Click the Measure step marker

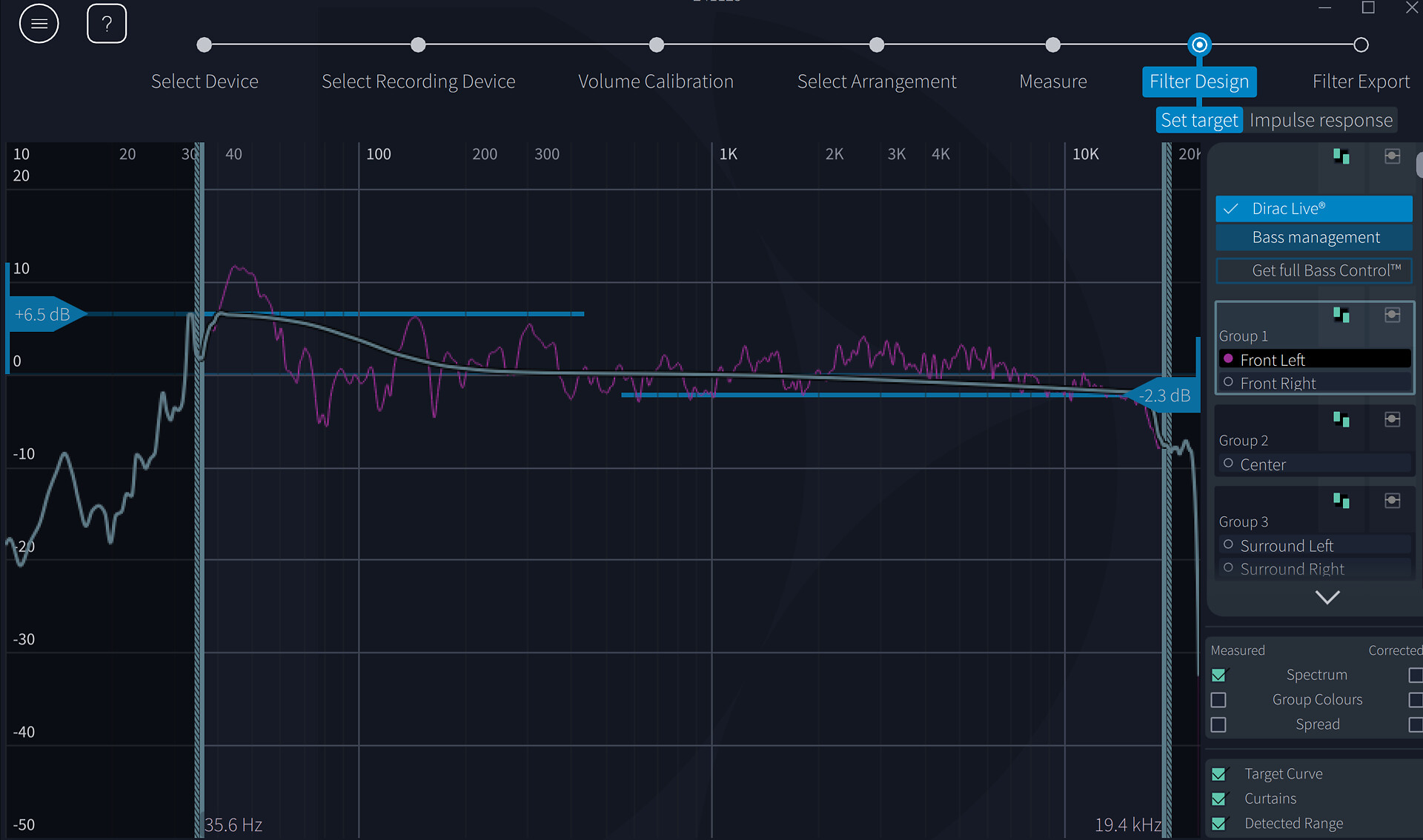(x=1052, y=45)
